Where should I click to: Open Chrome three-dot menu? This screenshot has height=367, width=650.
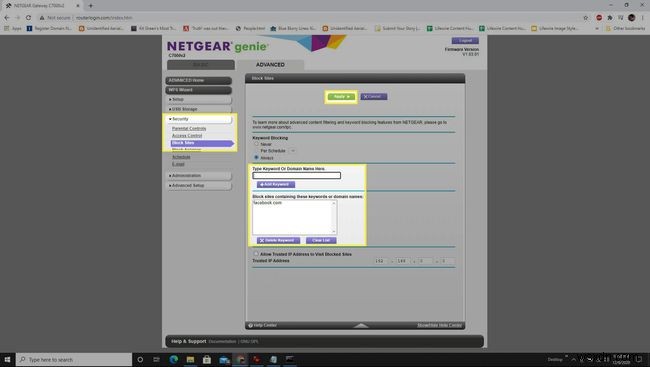[x=643, y=18]
